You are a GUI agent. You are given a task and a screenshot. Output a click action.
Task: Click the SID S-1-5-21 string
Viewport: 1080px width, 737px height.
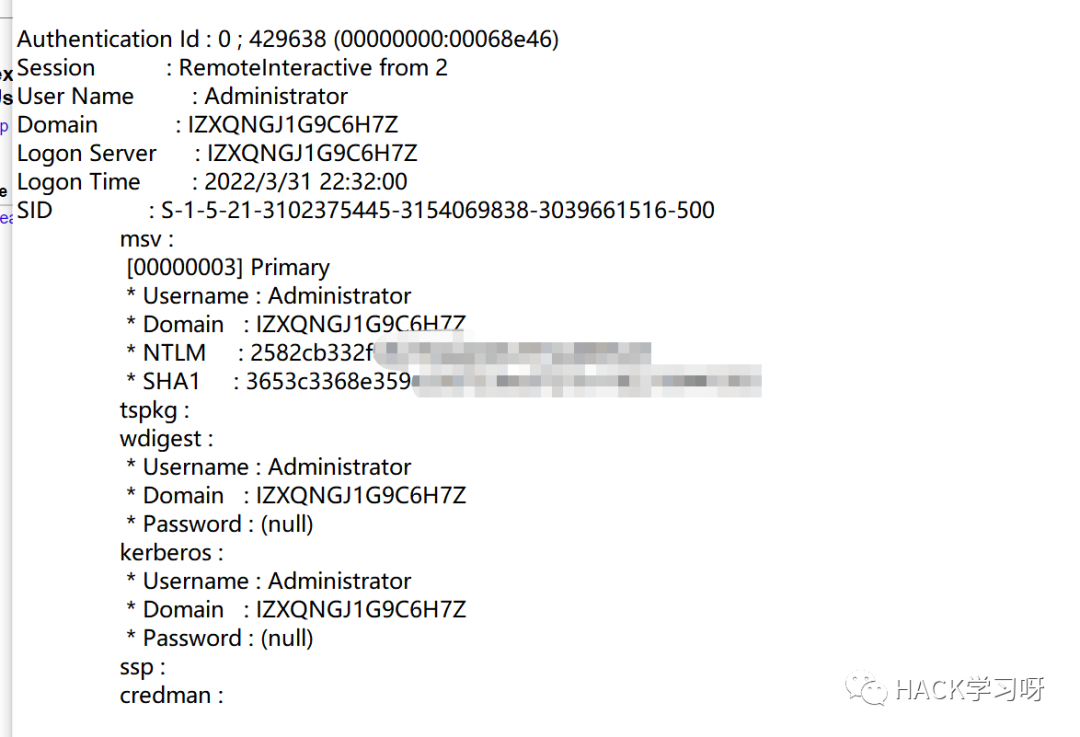click(x=437, y=210)
